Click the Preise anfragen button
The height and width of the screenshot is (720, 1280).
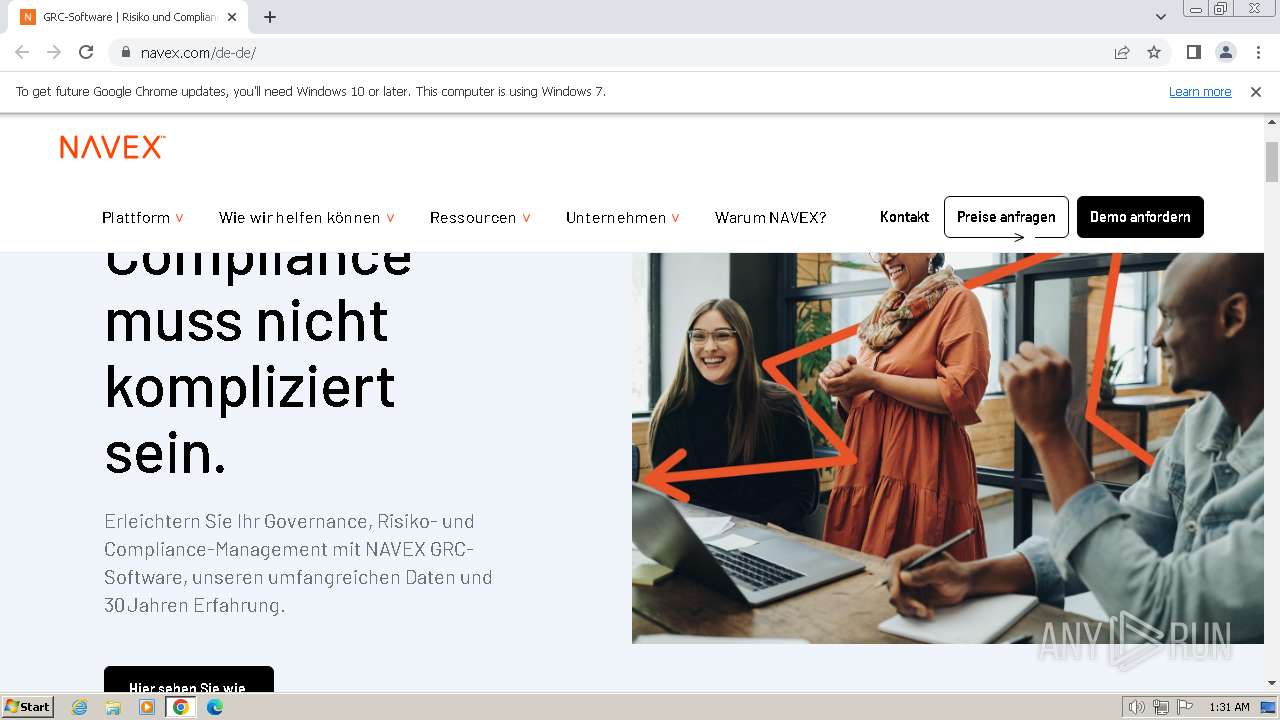[1006, 217]
